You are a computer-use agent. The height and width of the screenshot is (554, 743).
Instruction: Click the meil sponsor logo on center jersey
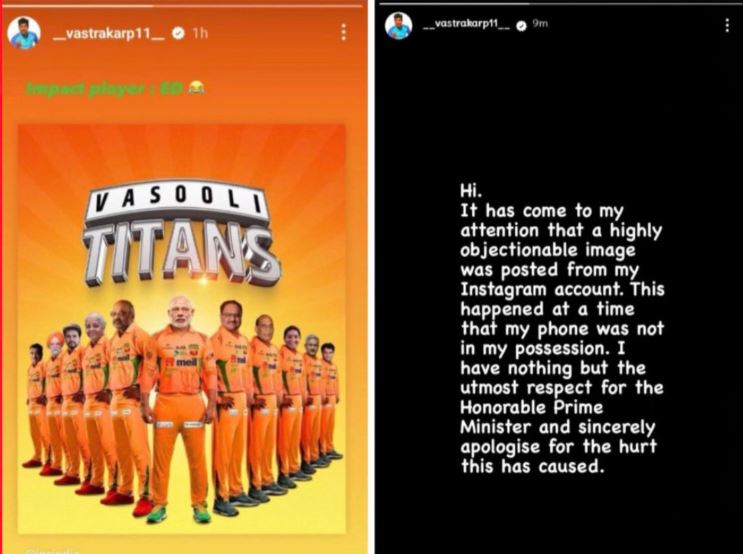point(182,362)
